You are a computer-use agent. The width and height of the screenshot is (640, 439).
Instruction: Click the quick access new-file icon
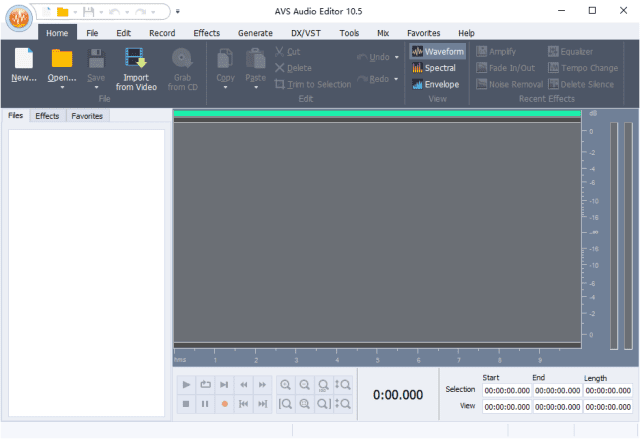(47, 12)
